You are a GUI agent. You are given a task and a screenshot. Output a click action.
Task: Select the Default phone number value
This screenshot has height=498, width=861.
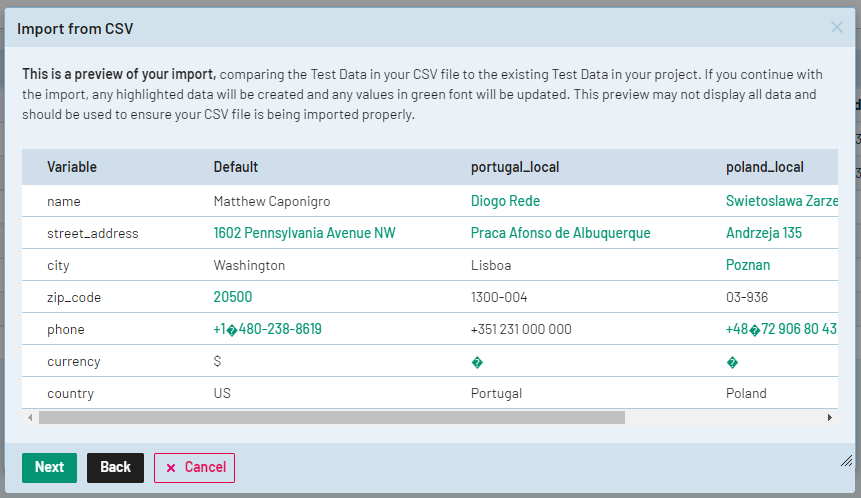point(267,329)
